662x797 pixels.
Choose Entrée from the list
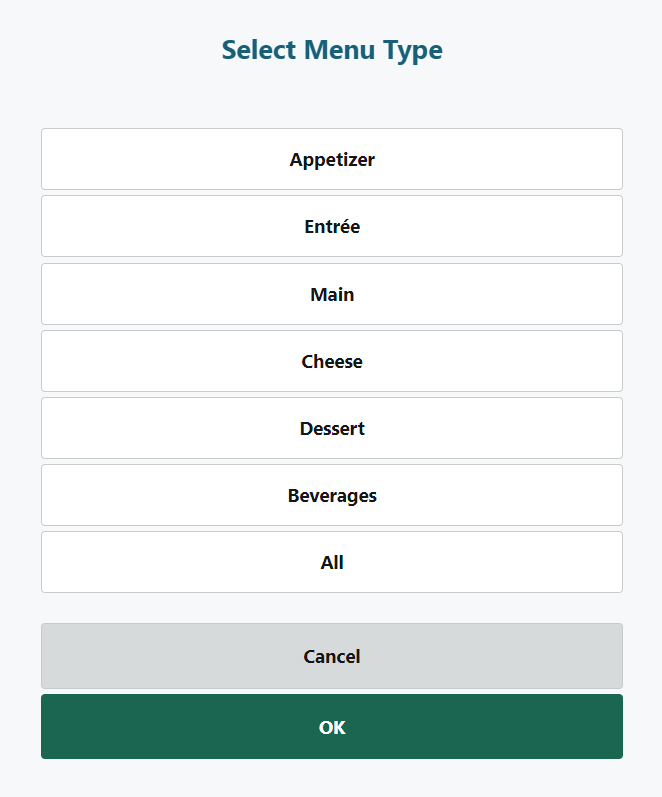[332, 226]
